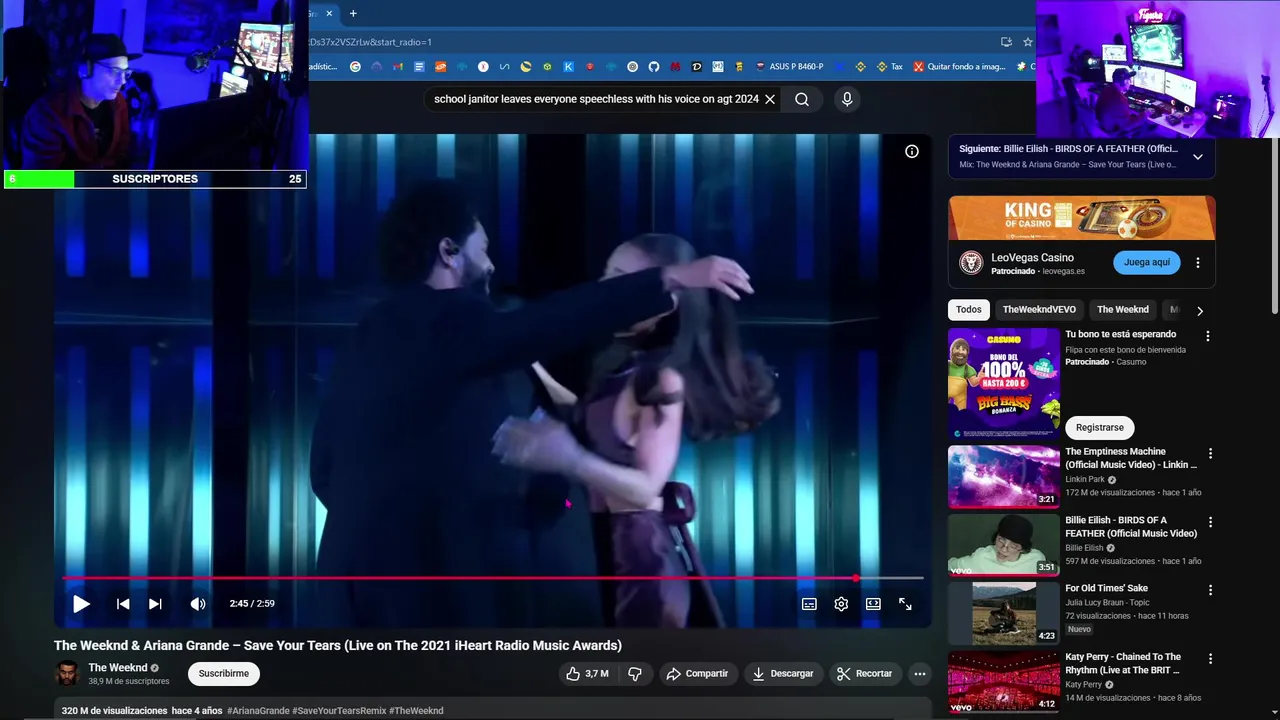Open The Weeknd channel name link
The width and height of the screenshot is (1280, 720).
pos(118,668)
